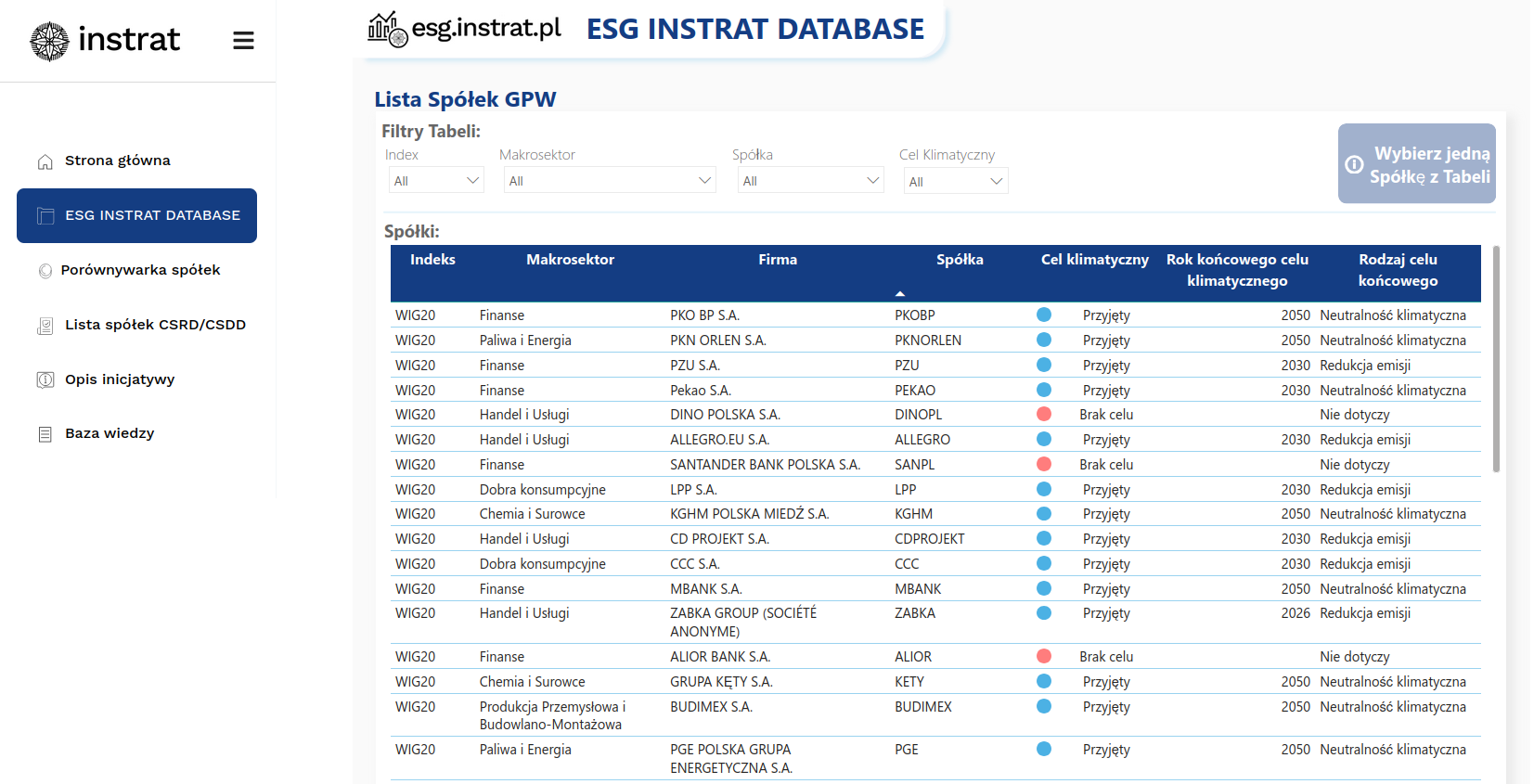Click Chemia i Surowce in the KETY row

pos(532,682)
